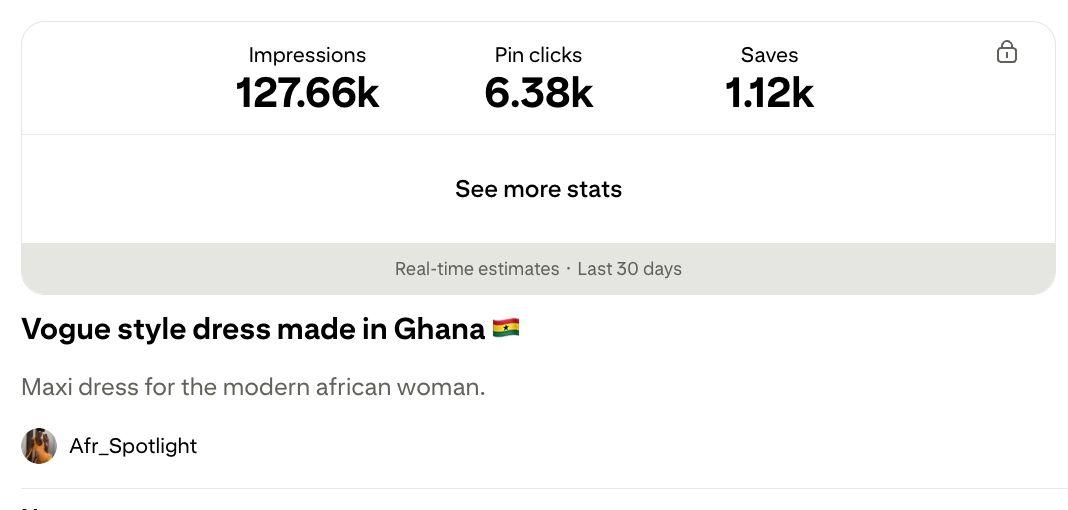The width and height of the screenshot is (1068, 510).
Task: Click the Saves label heading
Action: (x=769, y=54)
